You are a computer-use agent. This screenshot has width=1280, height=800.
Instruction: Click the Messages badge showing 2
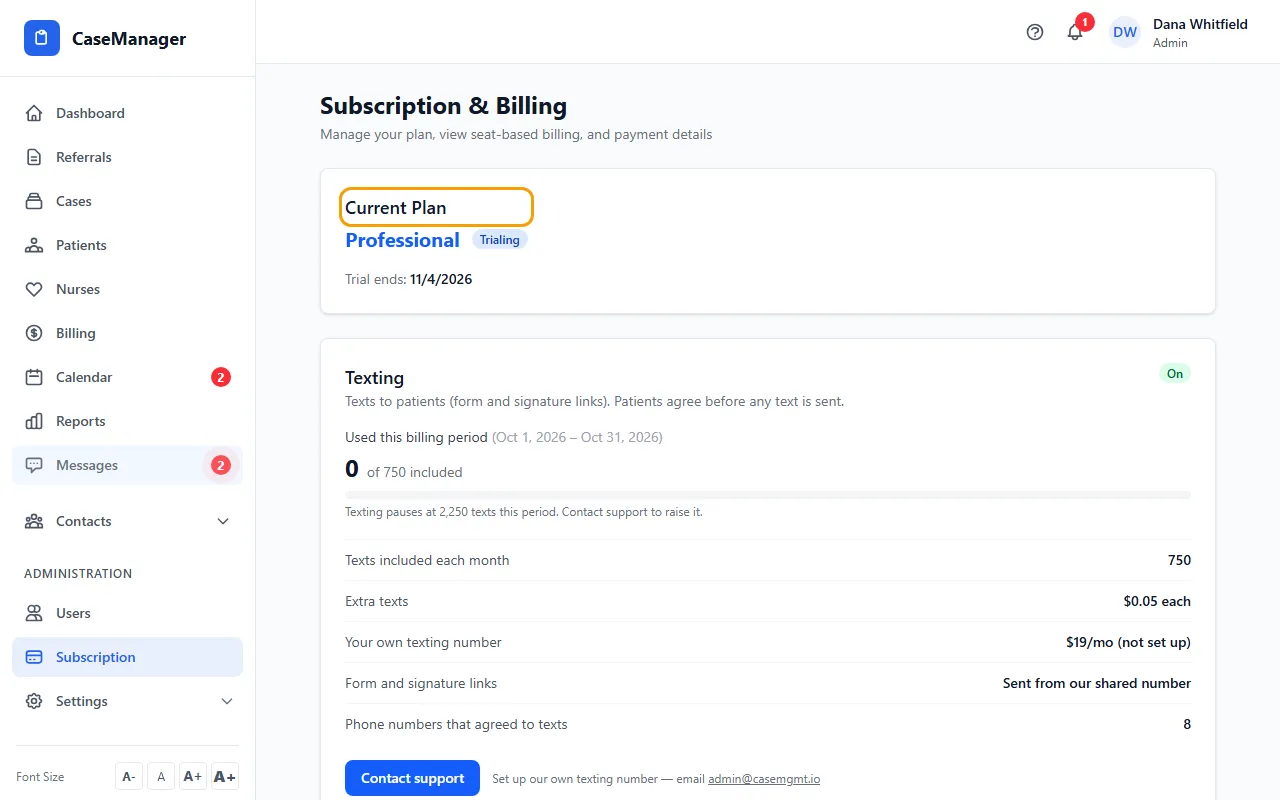[221, 465]
